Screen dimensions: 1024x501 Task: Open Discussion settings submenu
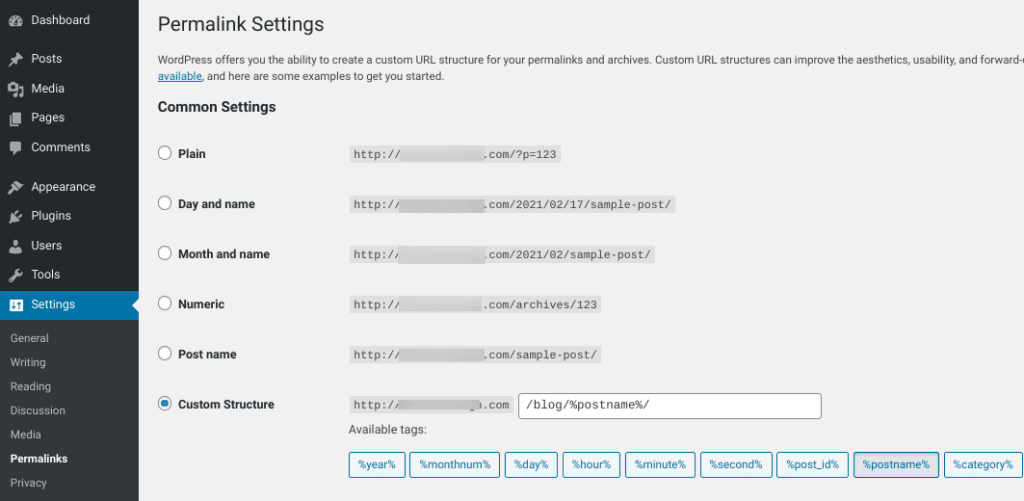coord(38,411)
